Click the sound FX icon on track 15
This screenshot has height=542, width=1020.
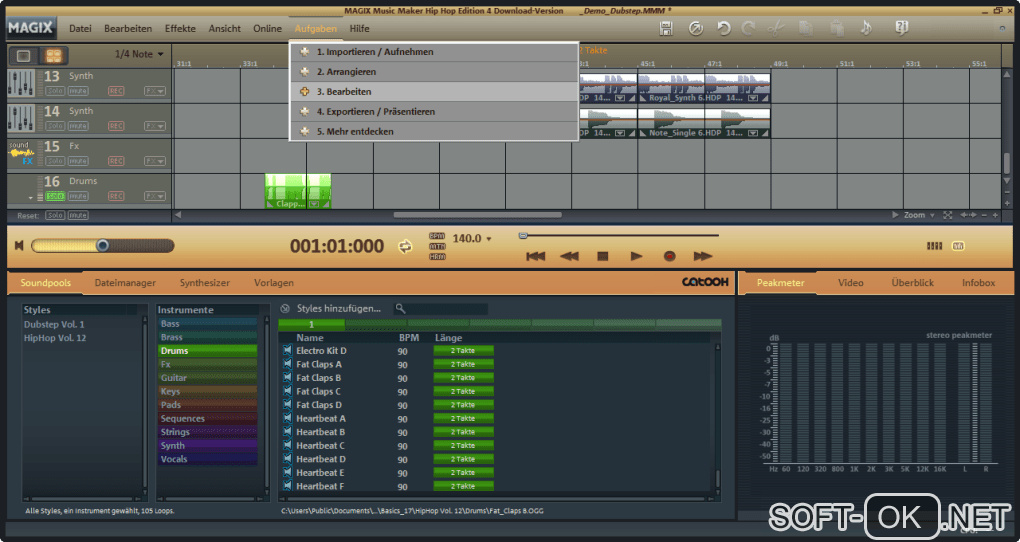pos(21,153)
